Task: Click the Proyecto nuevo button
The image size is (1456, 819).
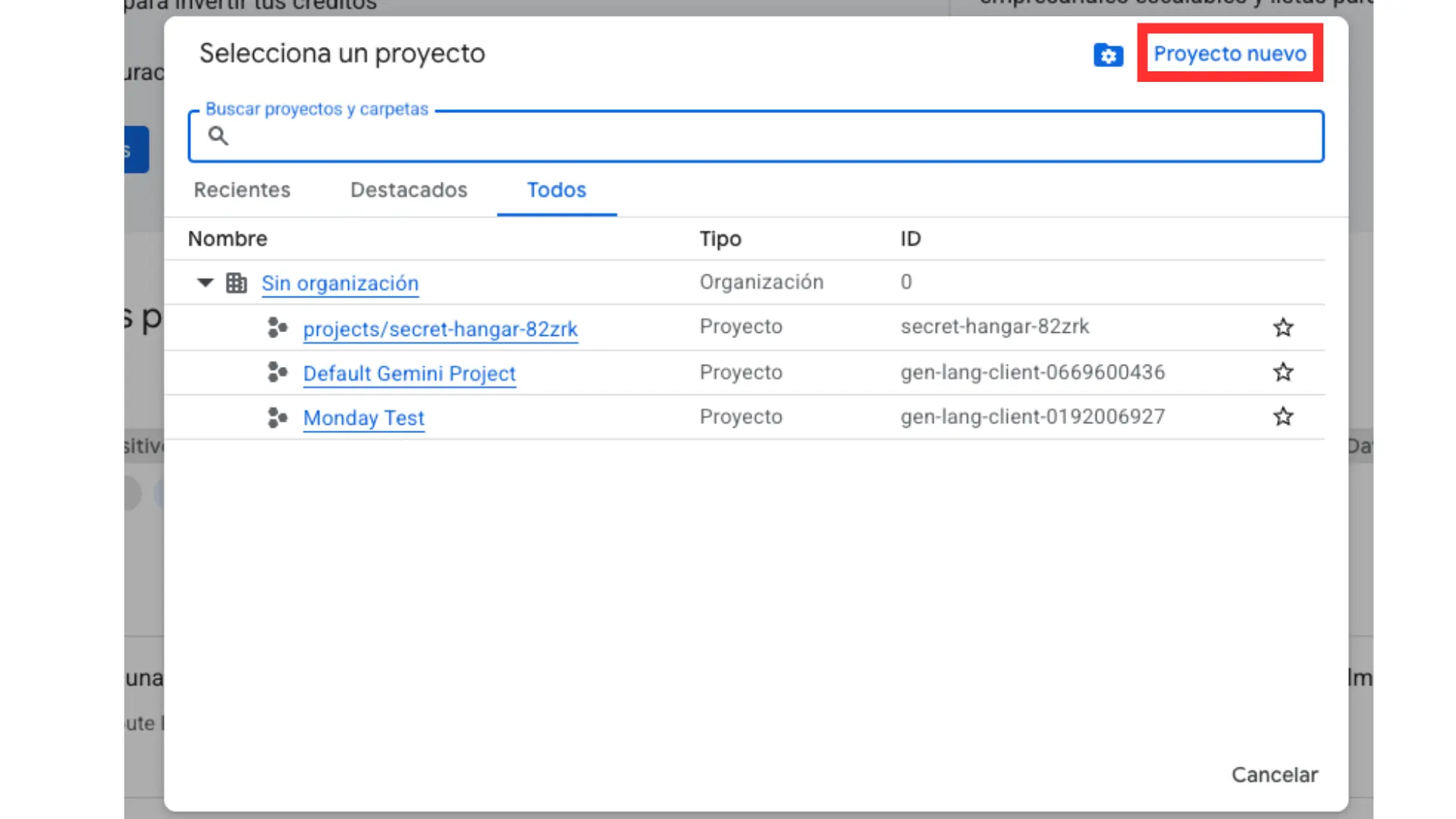Action: pyautogui.click(x=1229, y=54)
